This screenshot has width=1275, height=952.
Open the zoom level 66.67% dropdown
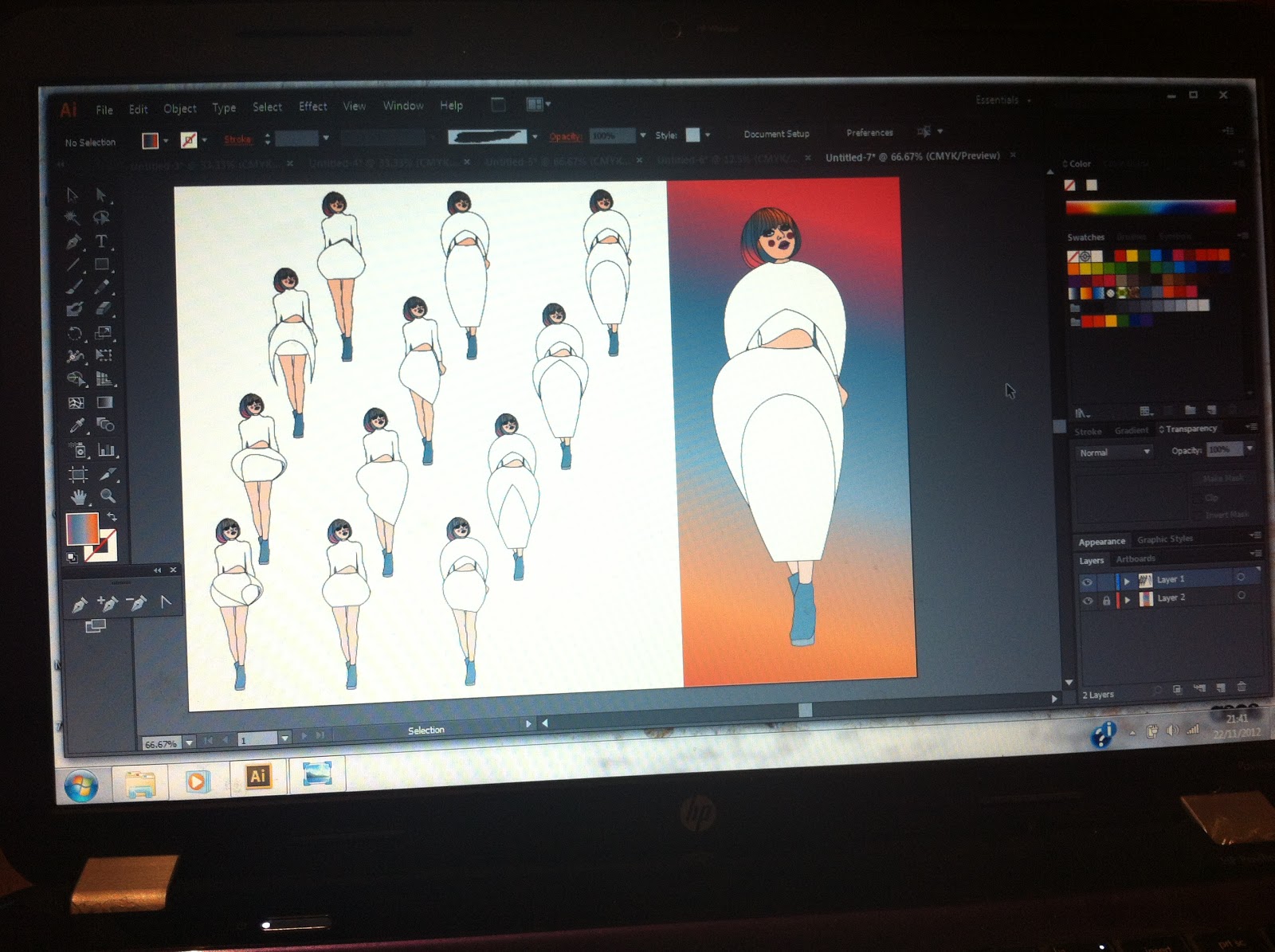(189, 743)
